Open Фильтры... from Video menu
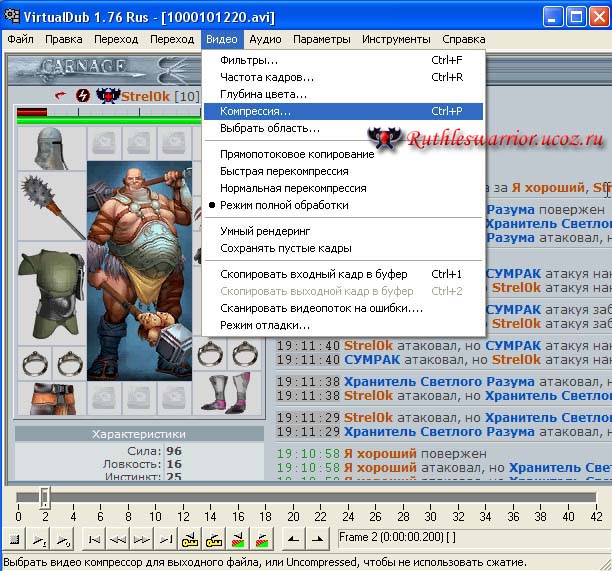Image resolution: width=612 pixels, height=571 pixels. tap(343, 60)
